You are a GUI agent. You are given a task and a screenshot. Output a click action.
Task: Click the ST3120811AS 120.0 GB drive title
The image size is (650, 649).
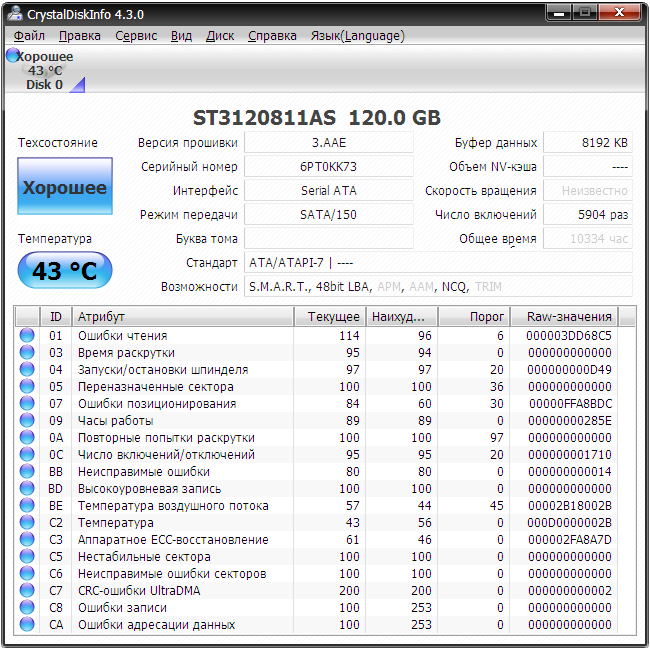point(317,118)
